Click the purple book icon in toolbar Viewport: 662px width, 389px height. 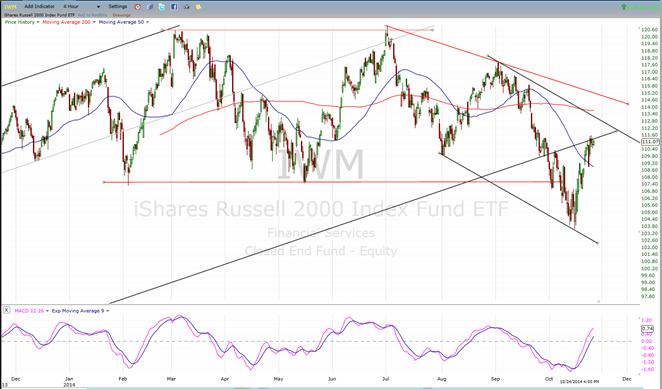150,7
